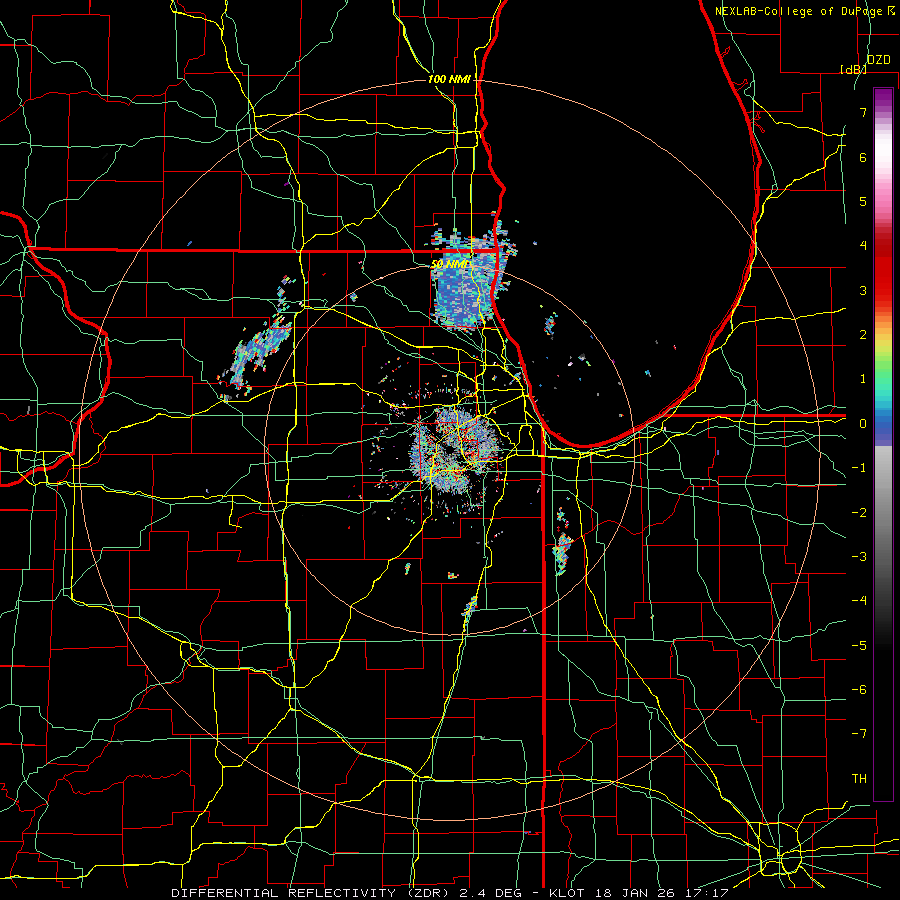Select the -2 value on the color scale
Screen dimensions: 900x900
[859, 512]
